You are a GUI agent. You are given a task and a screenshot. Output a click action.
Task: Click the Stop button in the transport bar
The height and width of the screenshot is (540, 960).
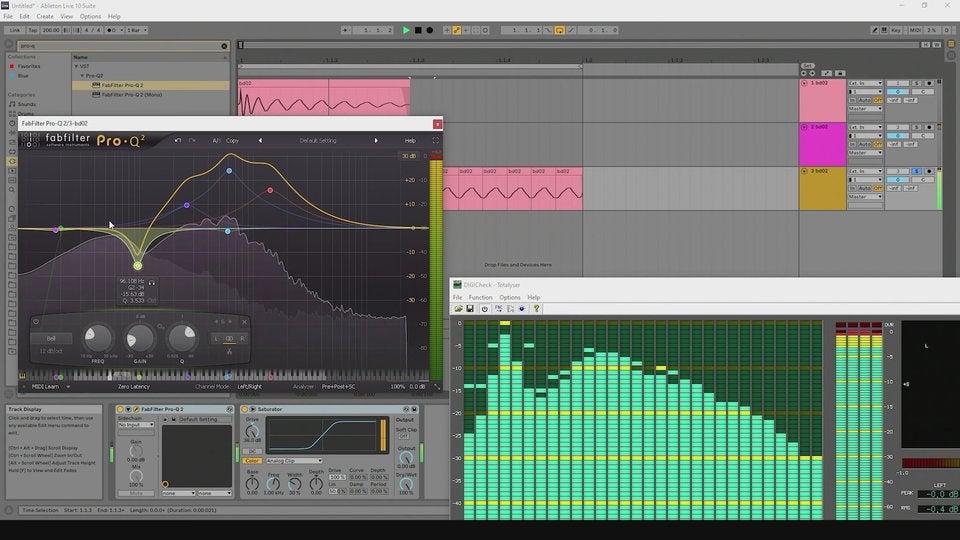pos(418,30)
